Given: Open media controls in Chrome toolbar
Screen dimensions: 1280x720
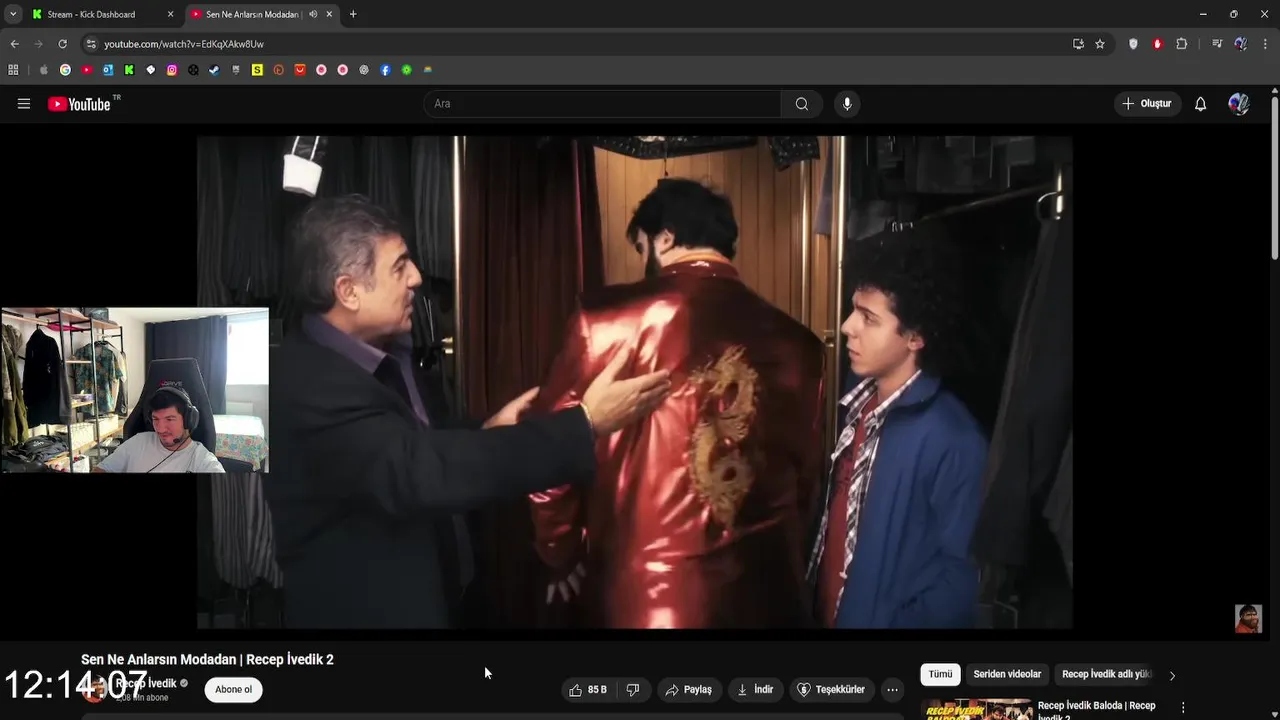Looking at the screenshot, I should point(1216,44).
